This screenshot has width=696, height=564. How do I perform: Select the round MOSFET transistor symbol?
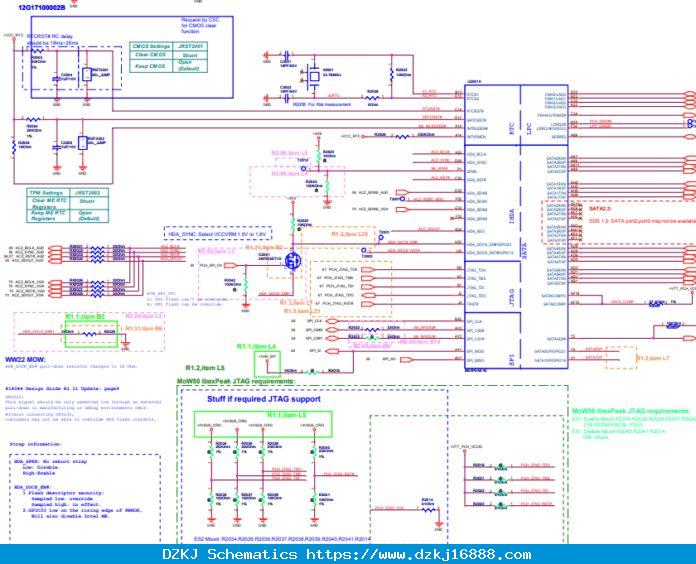point(293,261)
